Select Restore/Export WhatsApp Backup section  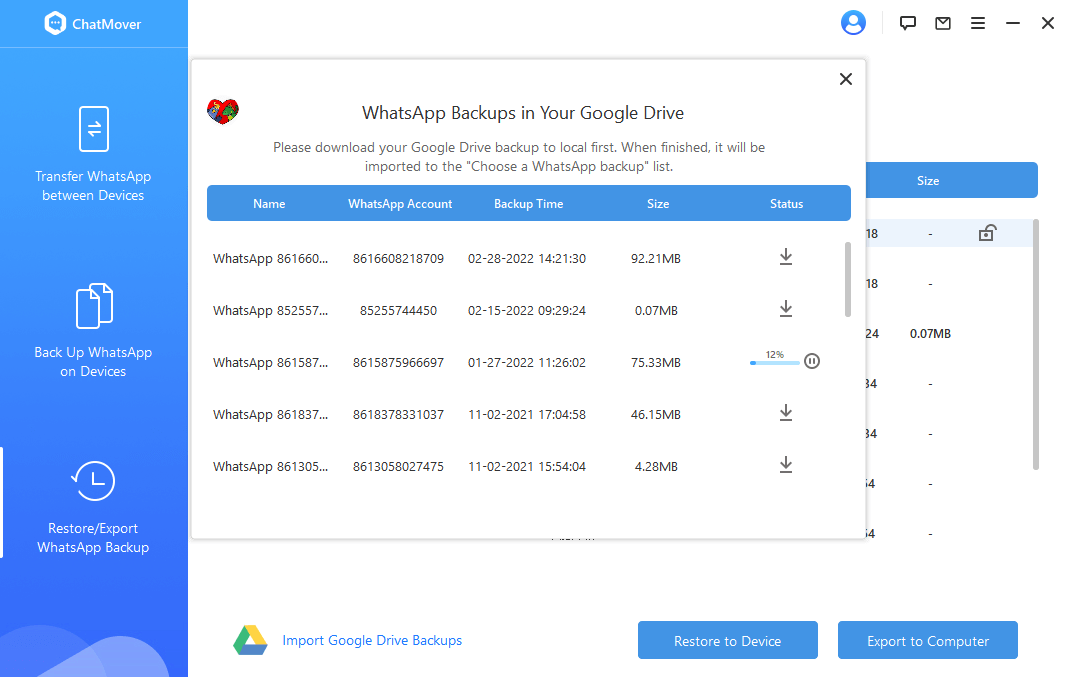93,506
